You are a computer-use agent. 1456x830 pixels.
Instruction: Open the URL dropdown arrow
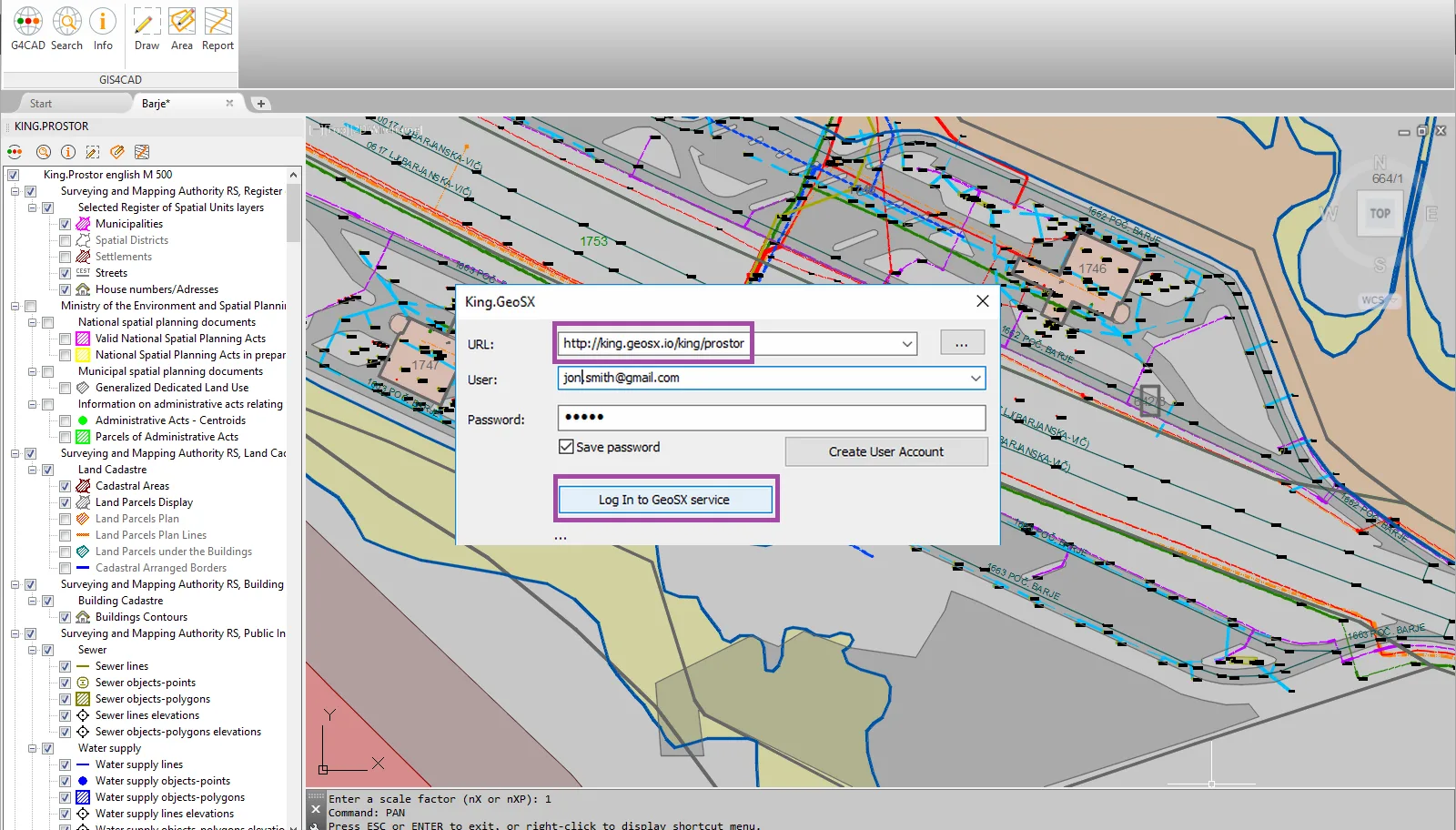click(x=906, y=344)
